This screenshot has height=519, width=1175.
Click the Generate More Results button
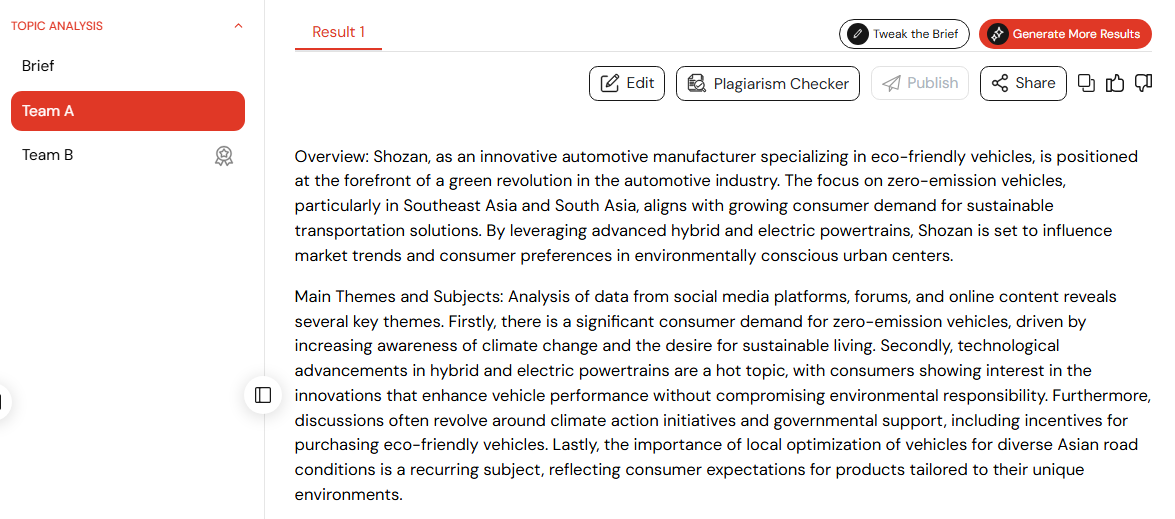[x=1065, y=34]
